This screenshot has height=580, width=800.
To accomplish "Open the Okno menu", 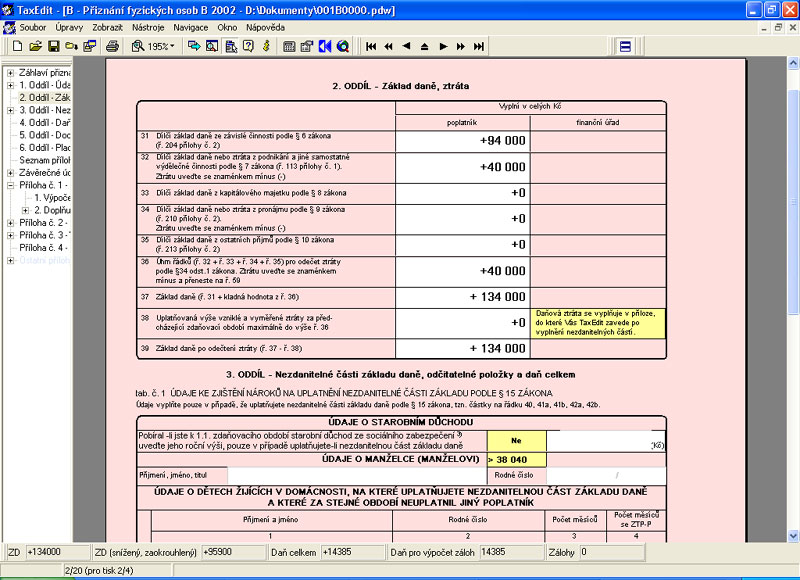I will click(227, 28).
